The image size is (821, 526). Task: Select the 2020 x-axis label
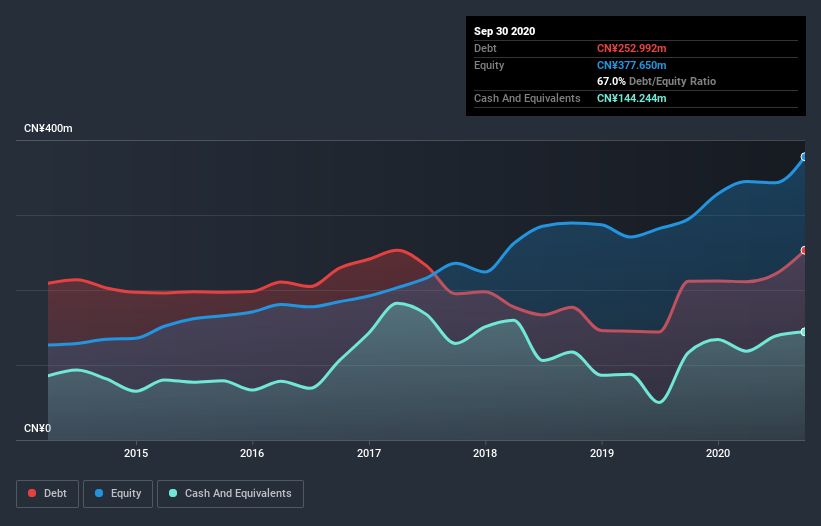(718, 453)
